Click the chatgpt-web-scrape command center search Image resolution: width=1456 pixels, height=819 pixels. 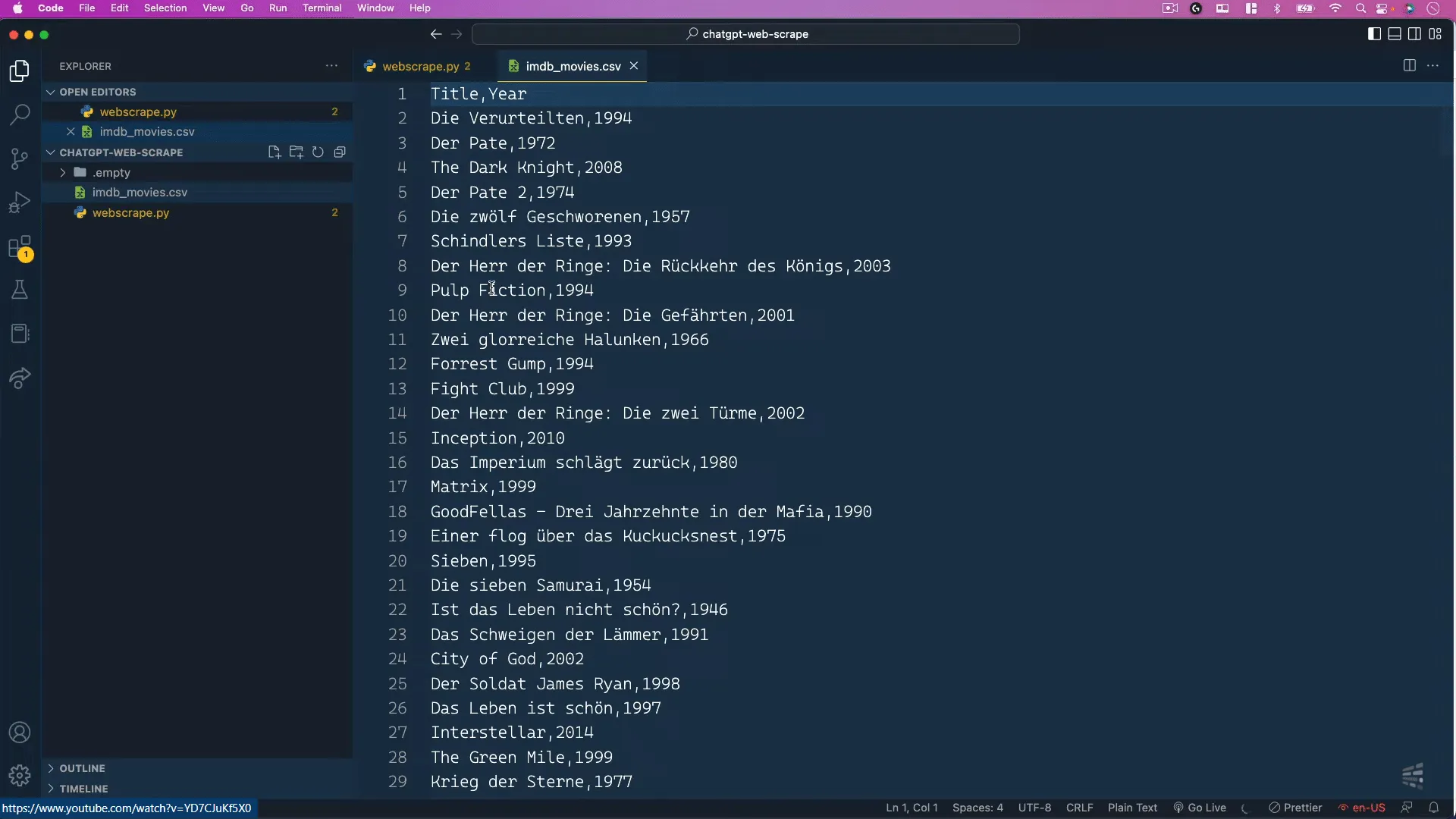pyautogui.click(x=745, y=34)
